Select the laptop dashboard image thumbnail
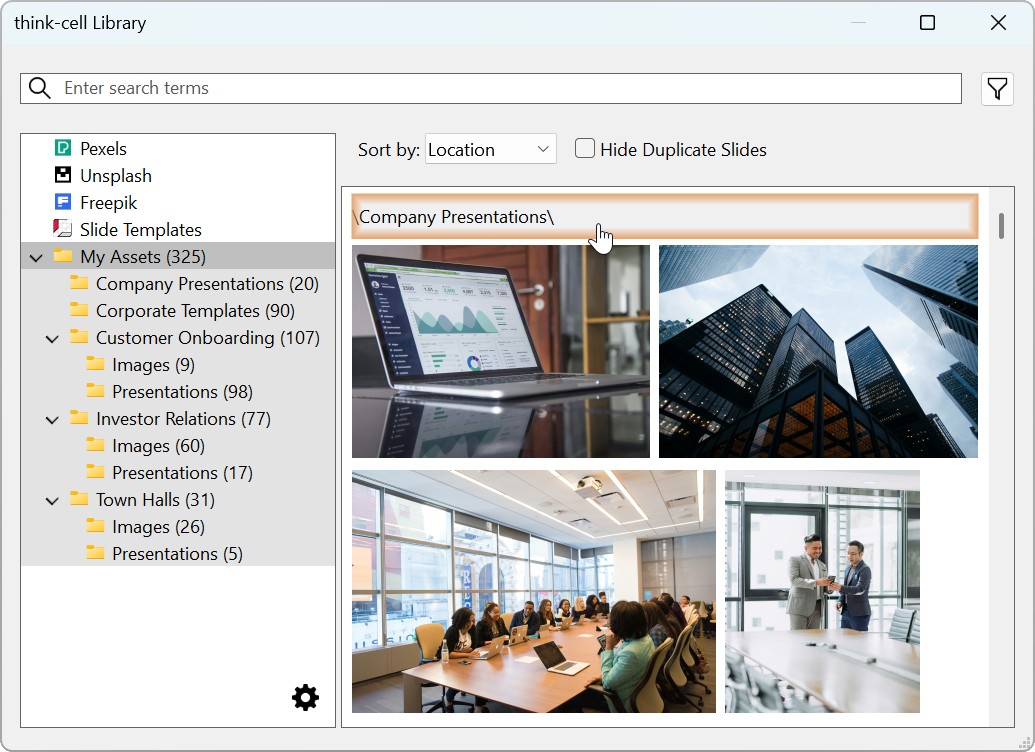1035x752 pixels. tap(500, 351)
